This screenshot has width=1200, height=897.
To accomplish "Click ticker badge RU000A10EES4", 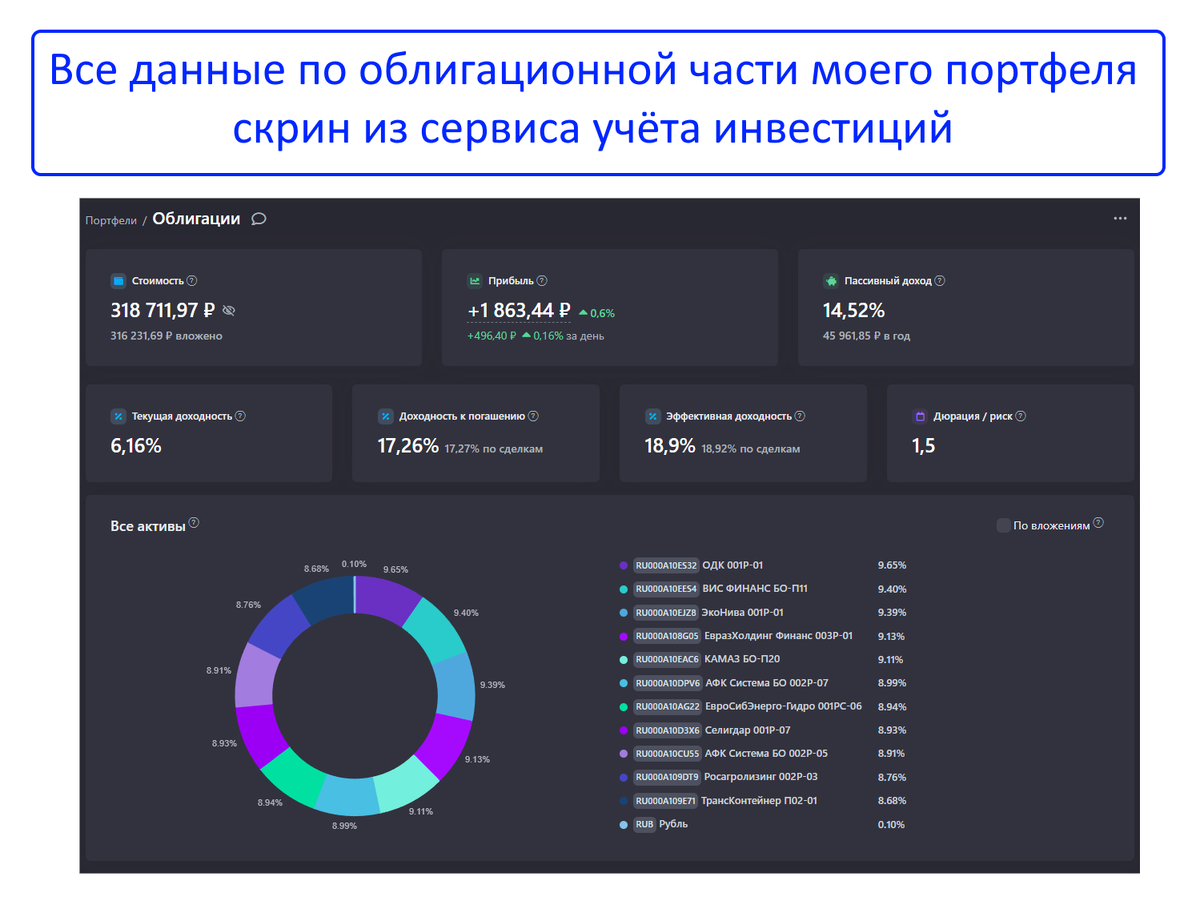I will click(x=666, y=589).
